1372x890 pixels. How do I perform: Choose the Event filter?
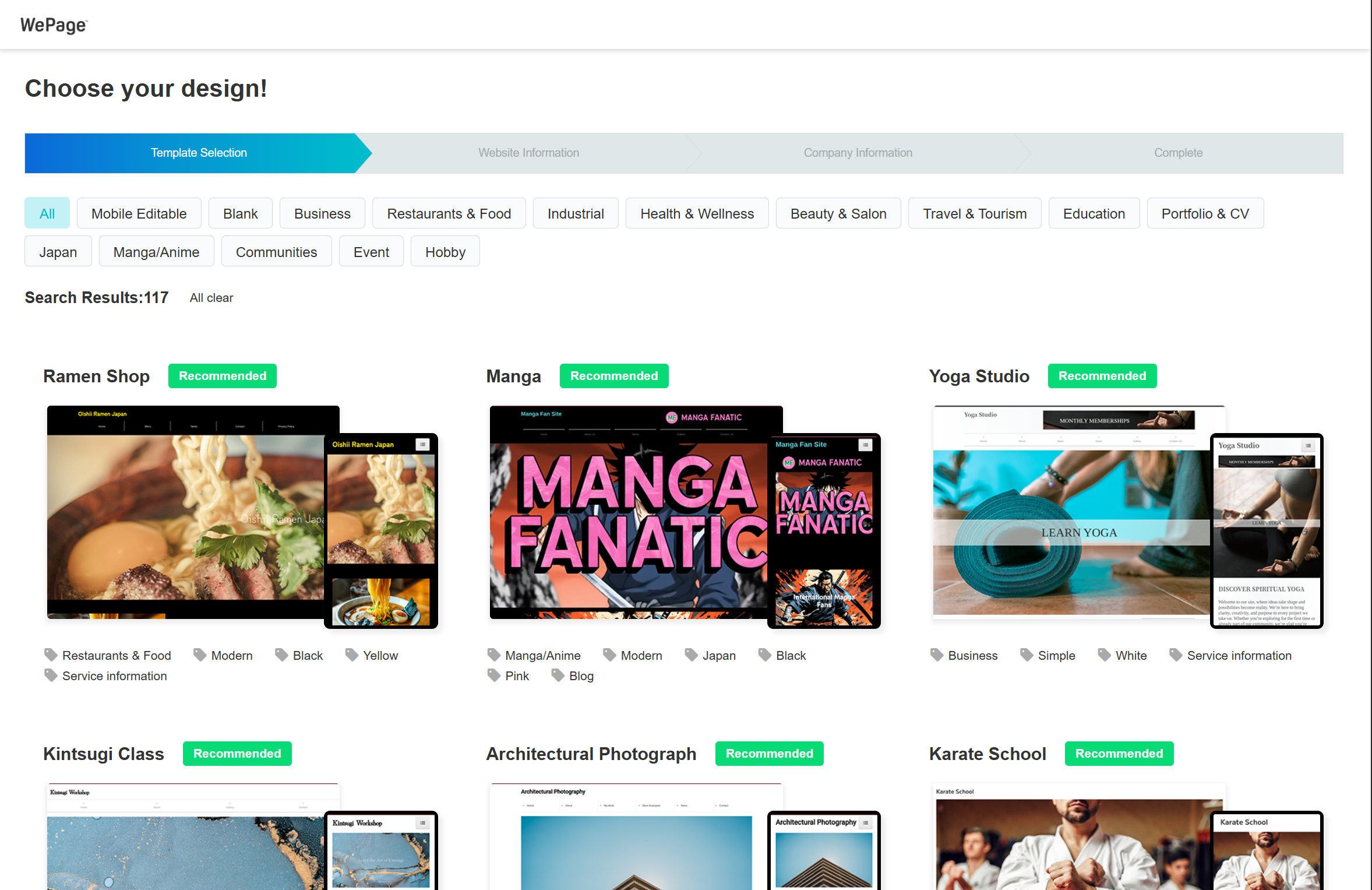point(371,252)
